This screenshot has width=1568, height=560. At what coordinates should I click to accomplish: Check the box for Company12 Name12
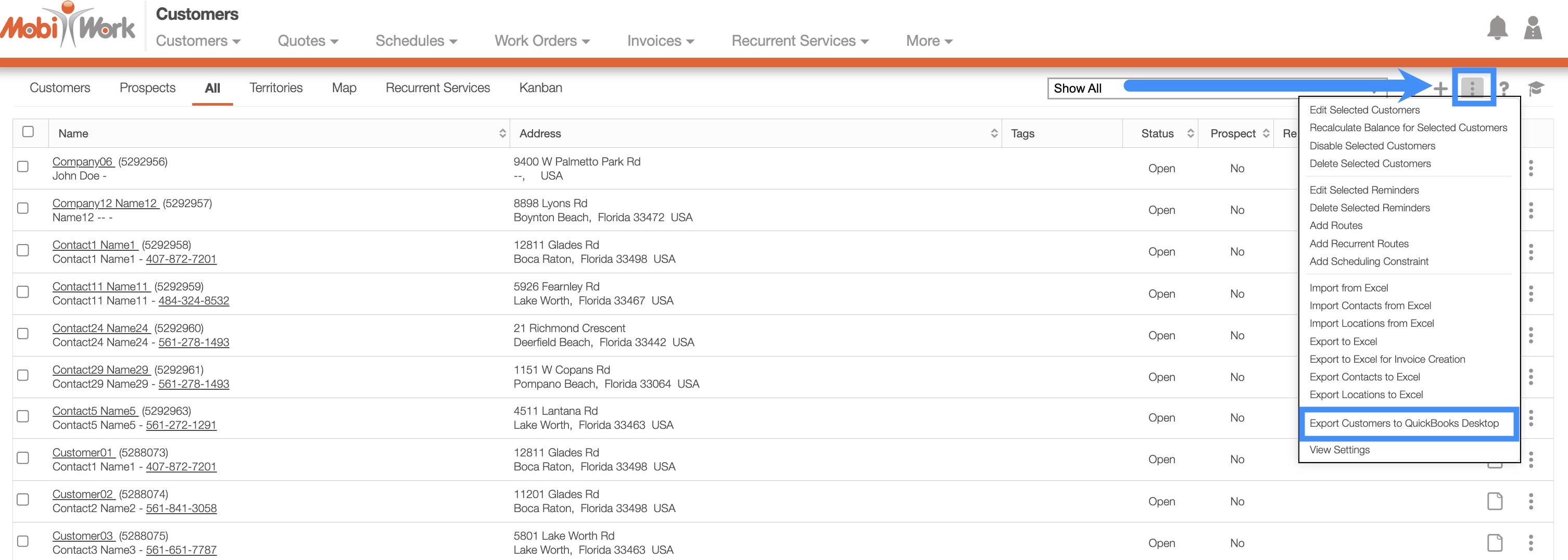pyautogui.click(x=23, y=208)
